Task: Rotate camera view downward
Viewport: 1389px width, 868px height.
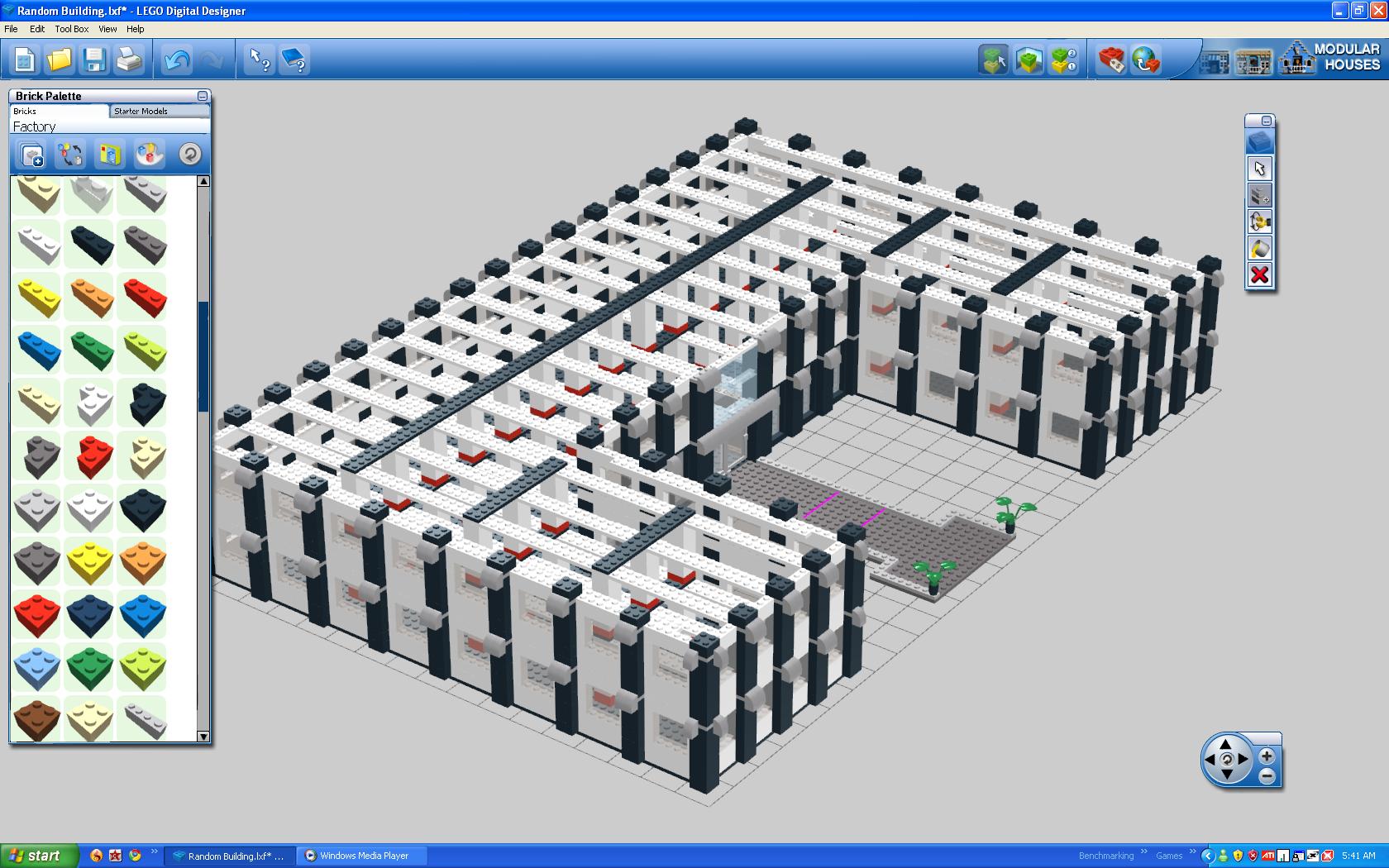Action: (x=1226, y=775)
